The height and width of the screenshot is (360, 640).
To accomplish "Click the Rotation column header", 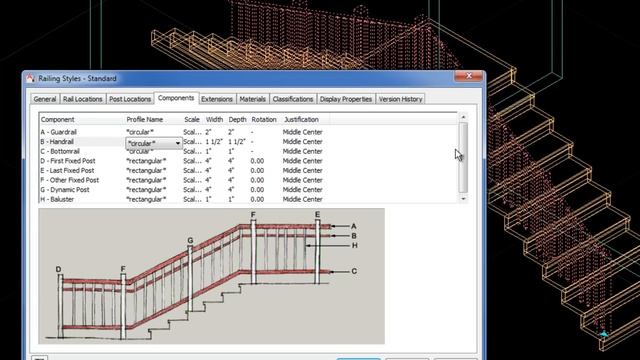I will 264,120.
